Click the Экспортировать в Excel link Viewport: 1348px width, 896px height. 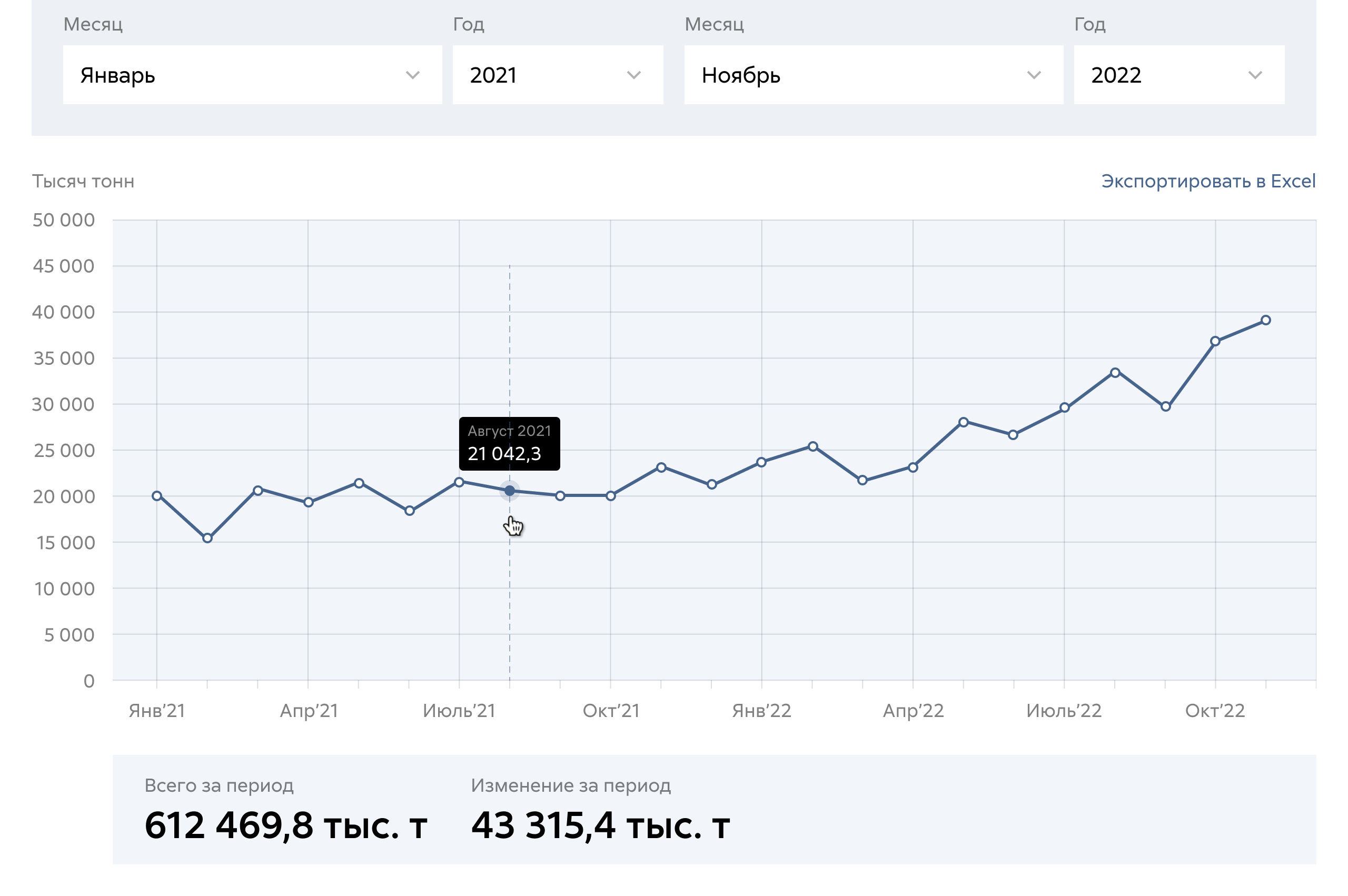pyautogui.click(x=1208, y=181)
